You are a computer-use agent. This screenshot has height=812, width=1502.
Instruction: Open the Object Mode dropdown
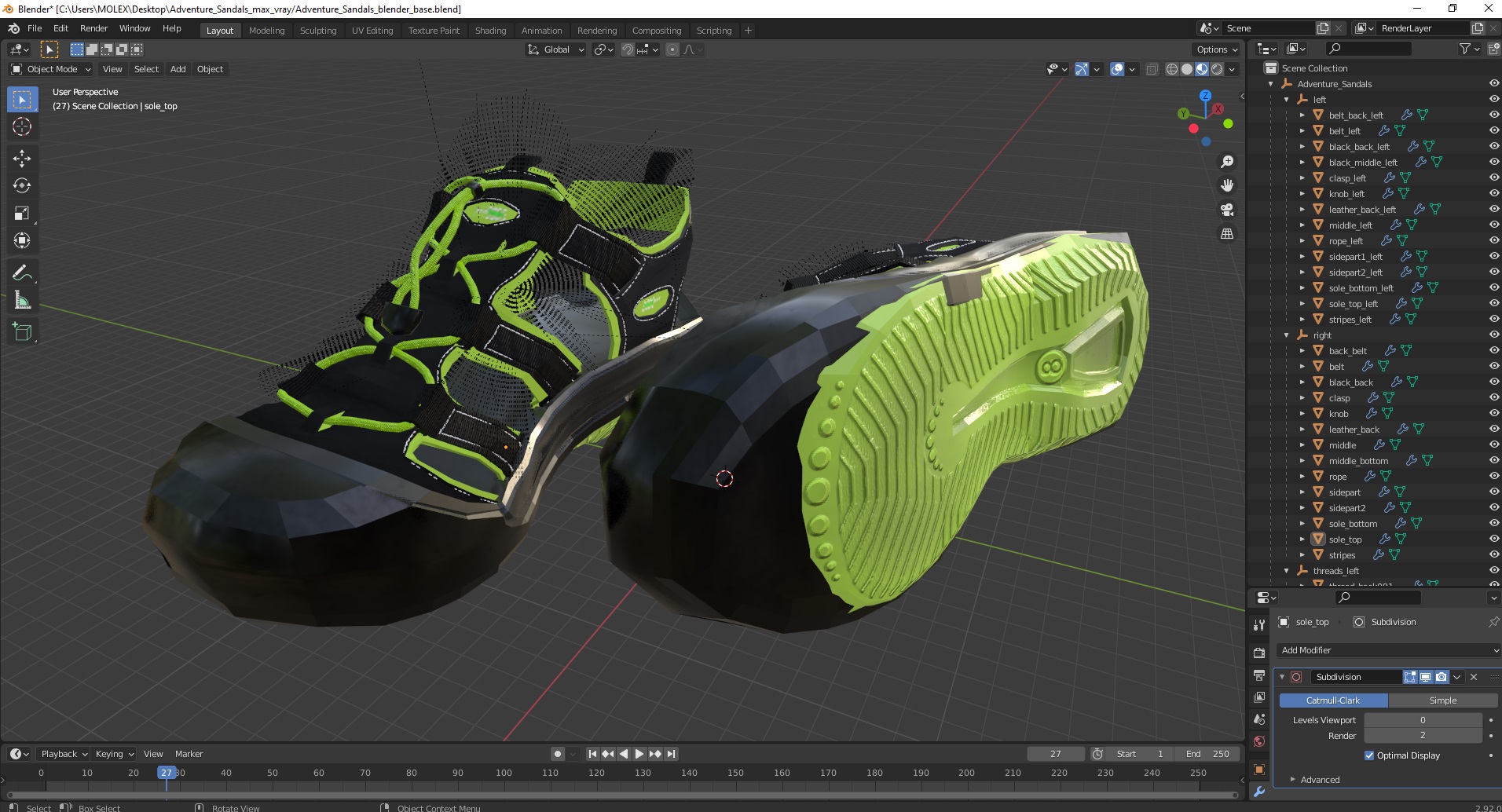pyautogui.click(x=50, y=69)
